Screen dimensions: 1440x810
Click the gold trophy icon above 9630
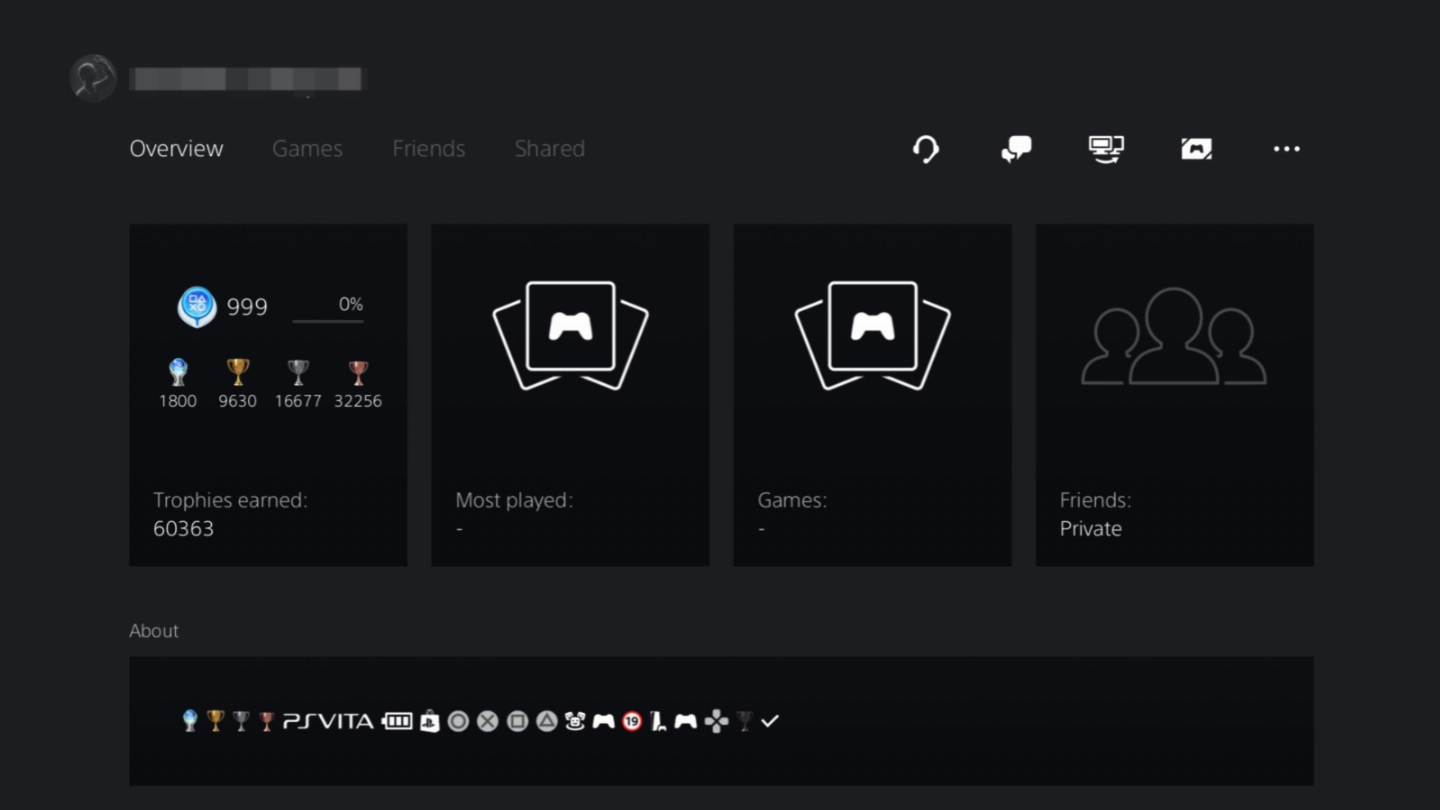(237, 372)
